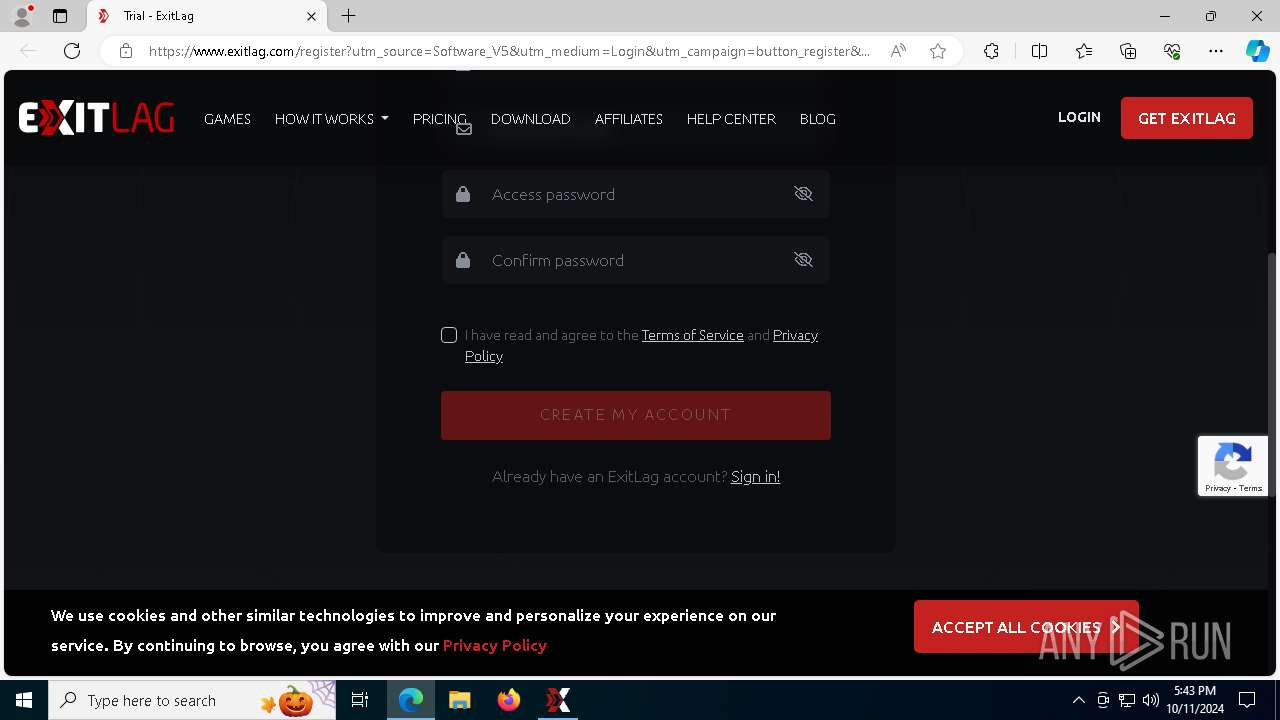Open the Favorites list icon

click(1084, 51)
